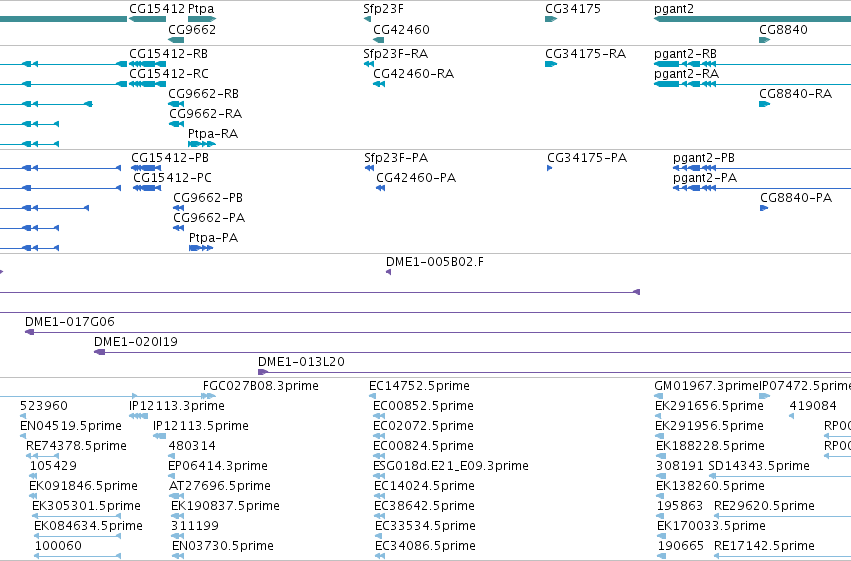Click EST EK190837.5prime

pos(225,507)
